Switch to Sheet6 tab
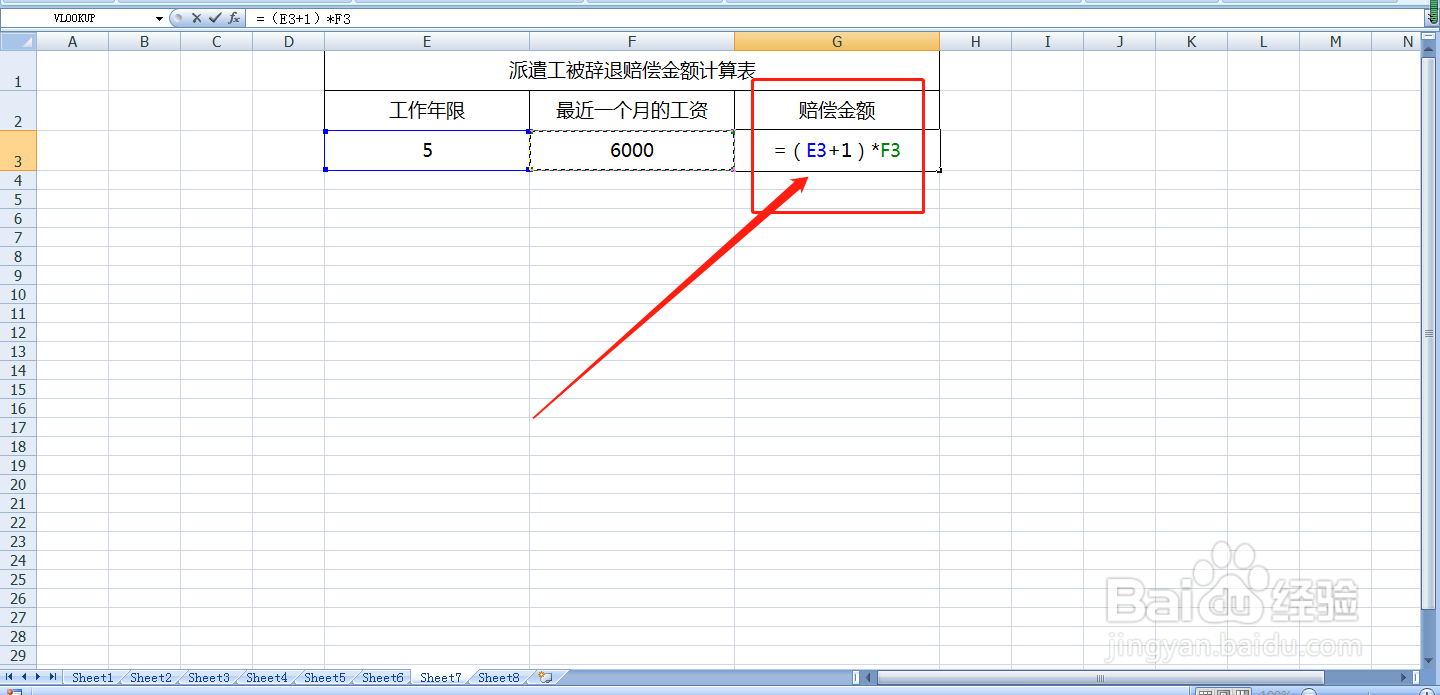The width and height of the screenshot is (1440, 695). (383, 677)
